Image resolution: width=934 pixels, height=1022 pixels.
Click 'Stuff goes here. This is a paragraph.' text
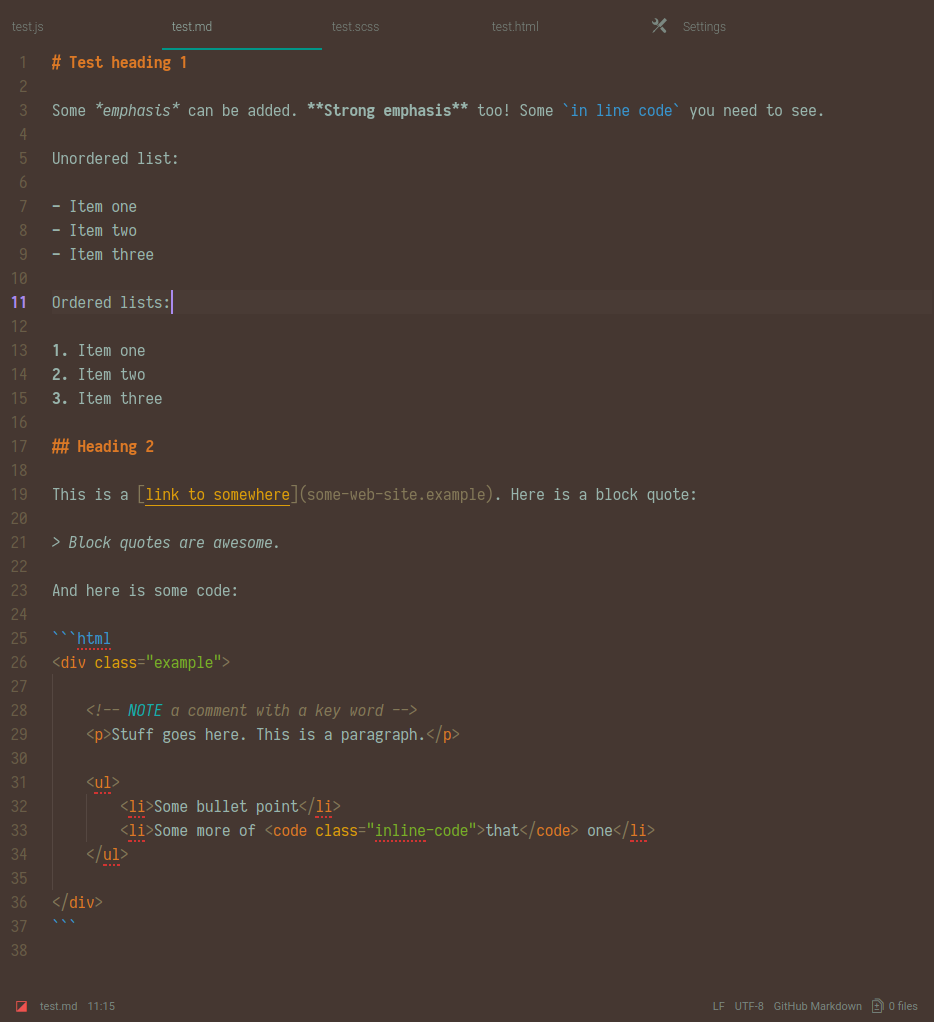(268, 735)
